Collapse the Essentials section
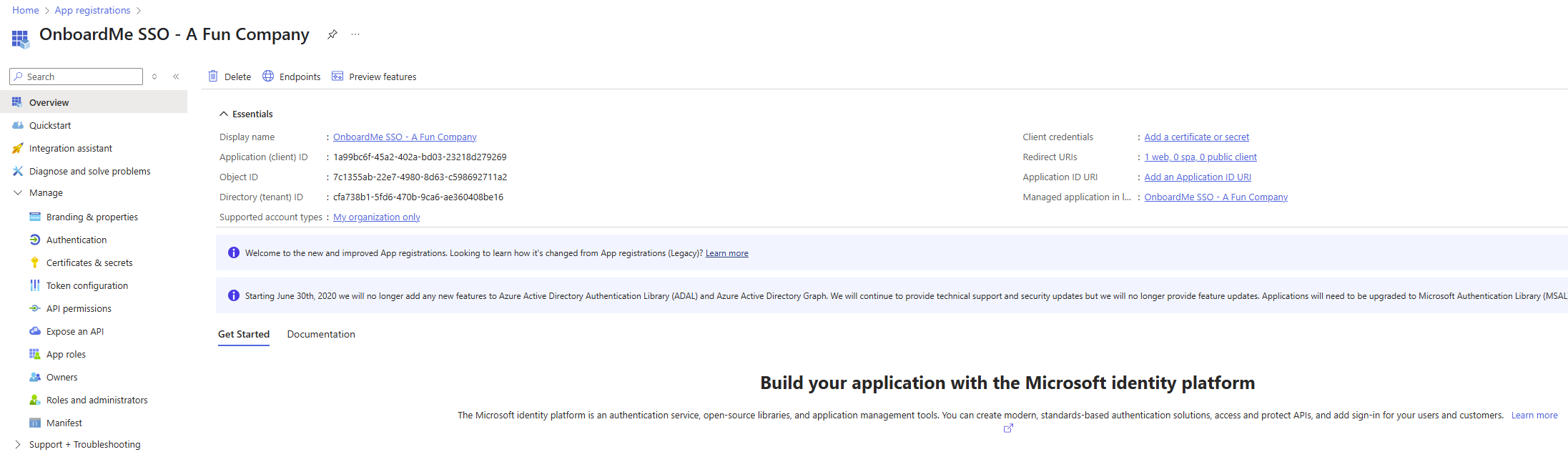1568x457 pixels. (224, 114)
